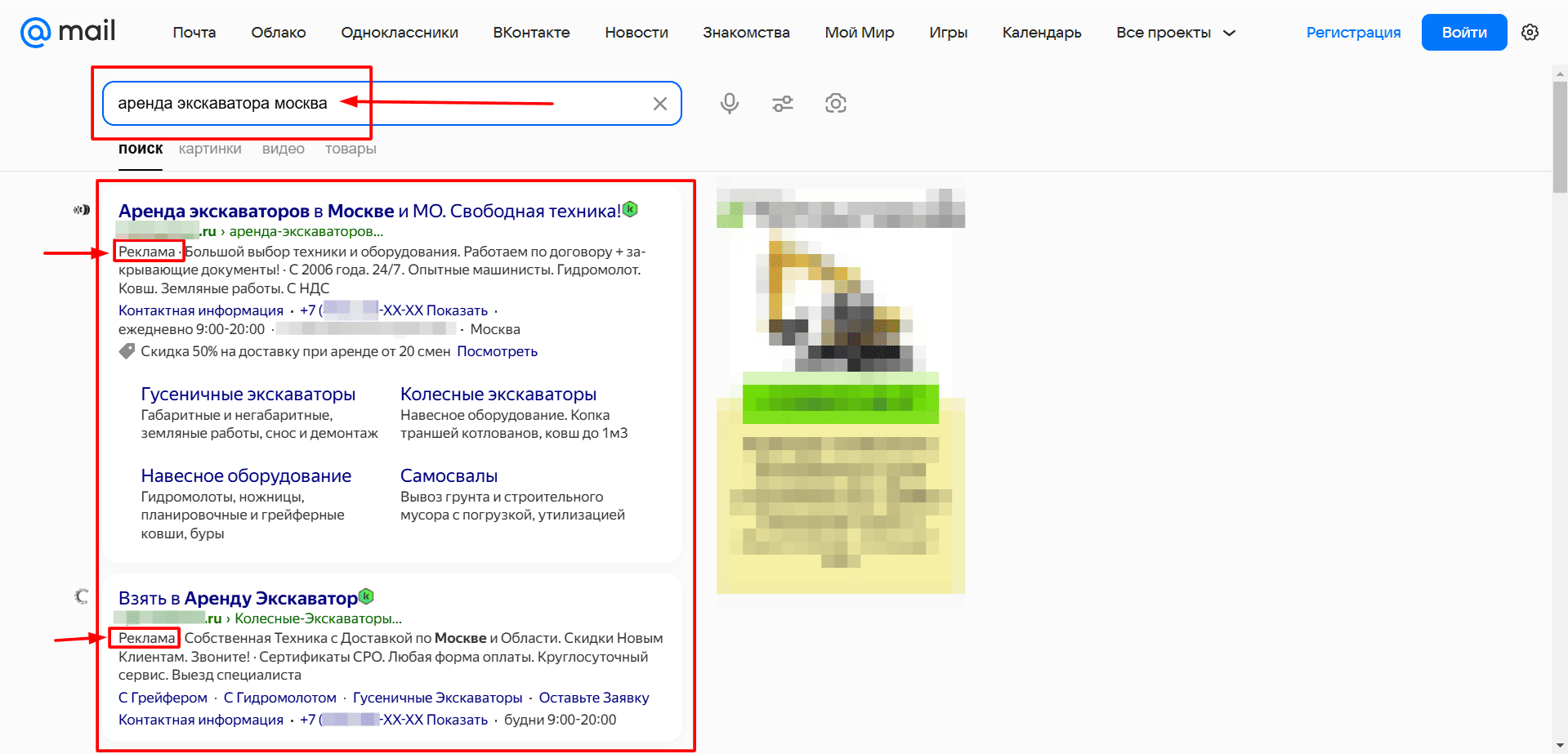Click the favicon beside first search result

pos(82,210)
